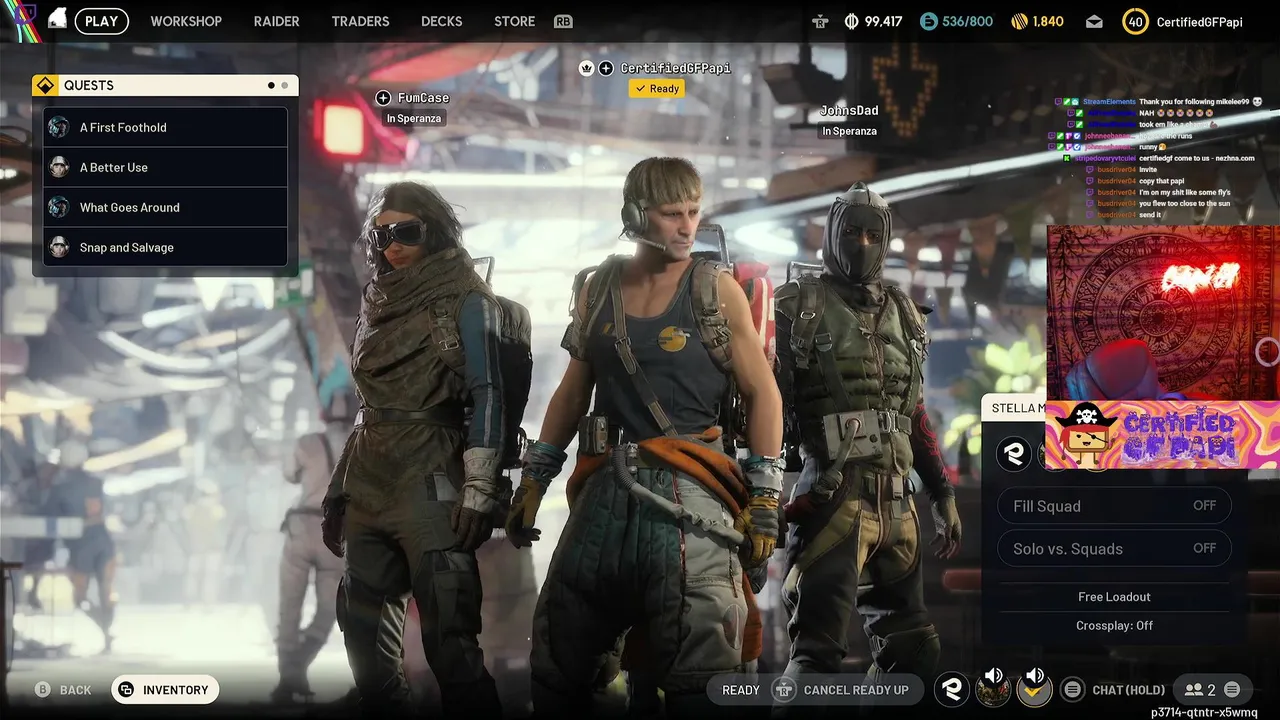
Task: Click the Embark logo avatar in bottom bar
Action: [x=952, y=689]
